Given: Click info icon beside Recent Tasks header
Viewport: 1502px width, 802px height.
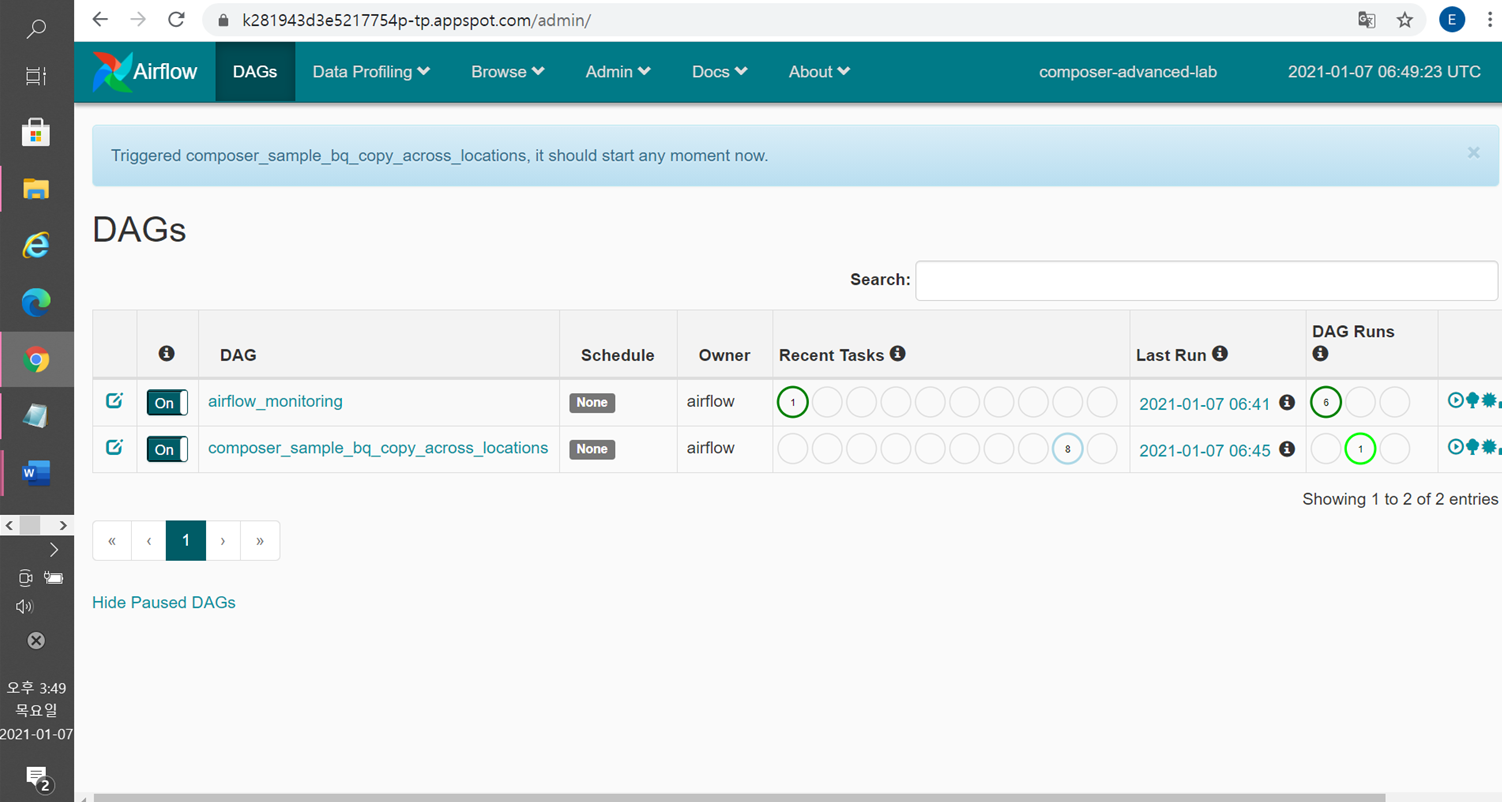Looking at the screenshot, I should tap(898, 354).
